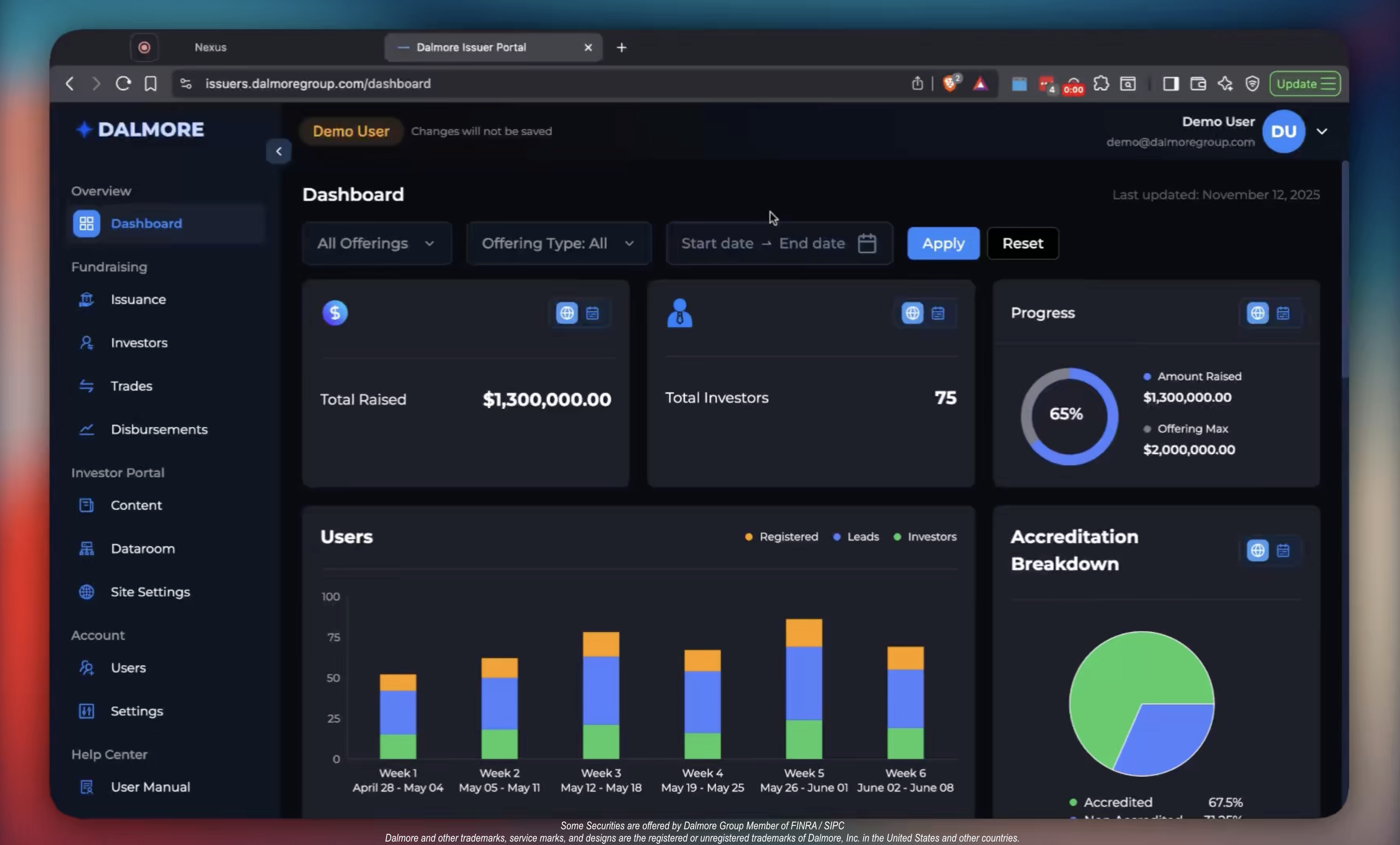Collapse the sidebar with the arrow button
The height and width of the screenshot is (845, 1400).
[x=278, y=151]
